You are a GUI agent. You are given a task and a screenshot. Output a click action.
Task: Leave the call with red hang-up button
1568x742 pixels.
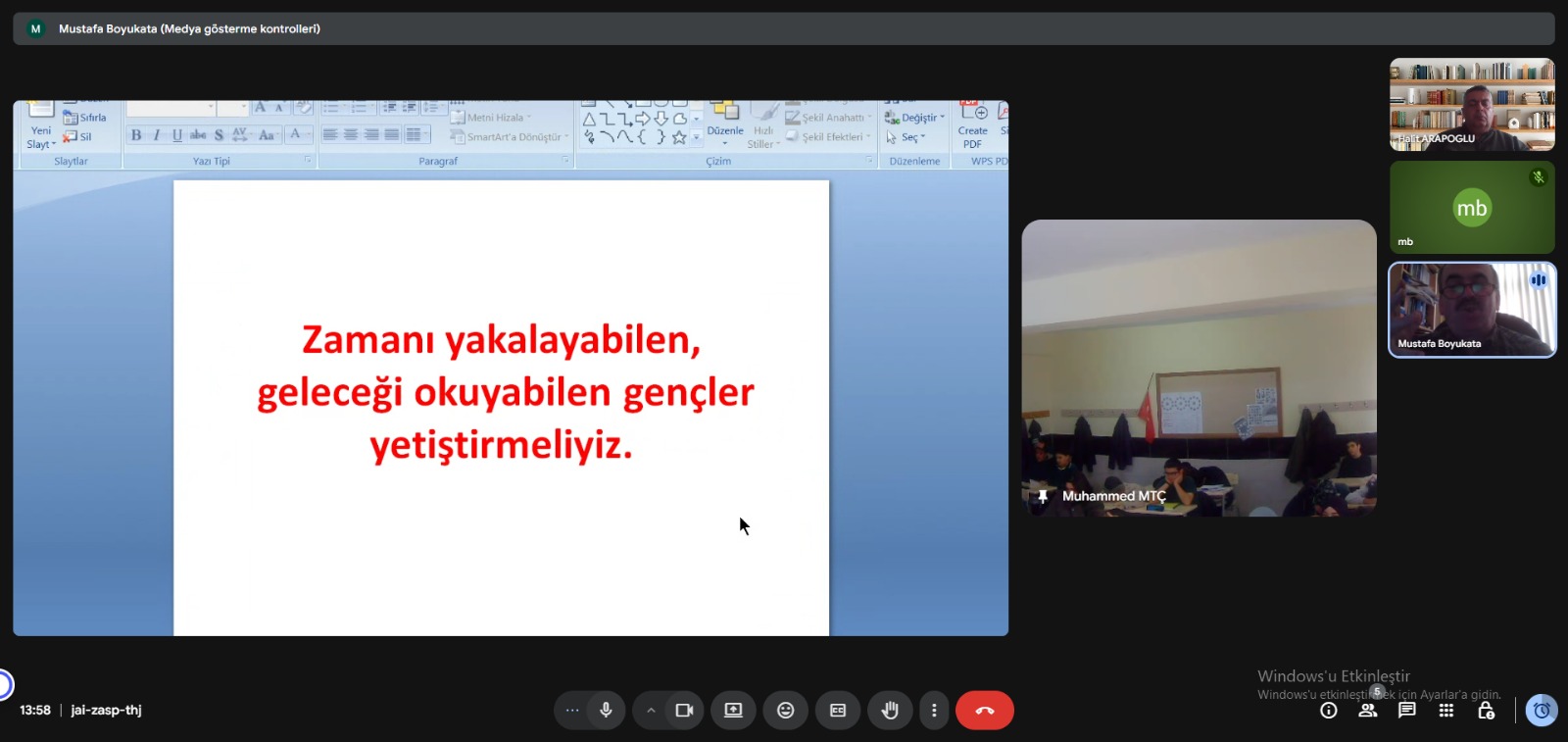click(984, 711)
